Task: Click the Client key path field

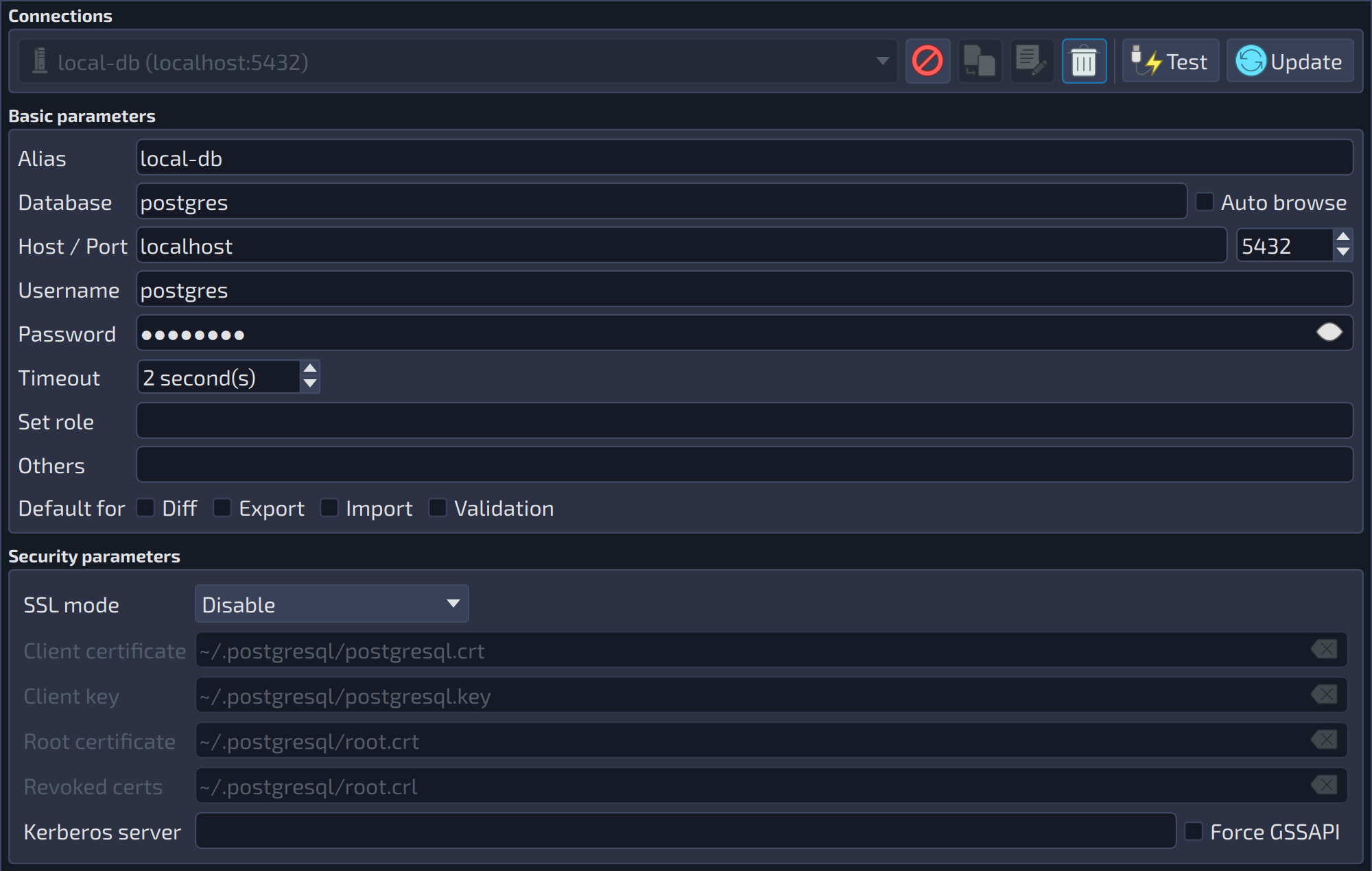Action: click(772, 695)
